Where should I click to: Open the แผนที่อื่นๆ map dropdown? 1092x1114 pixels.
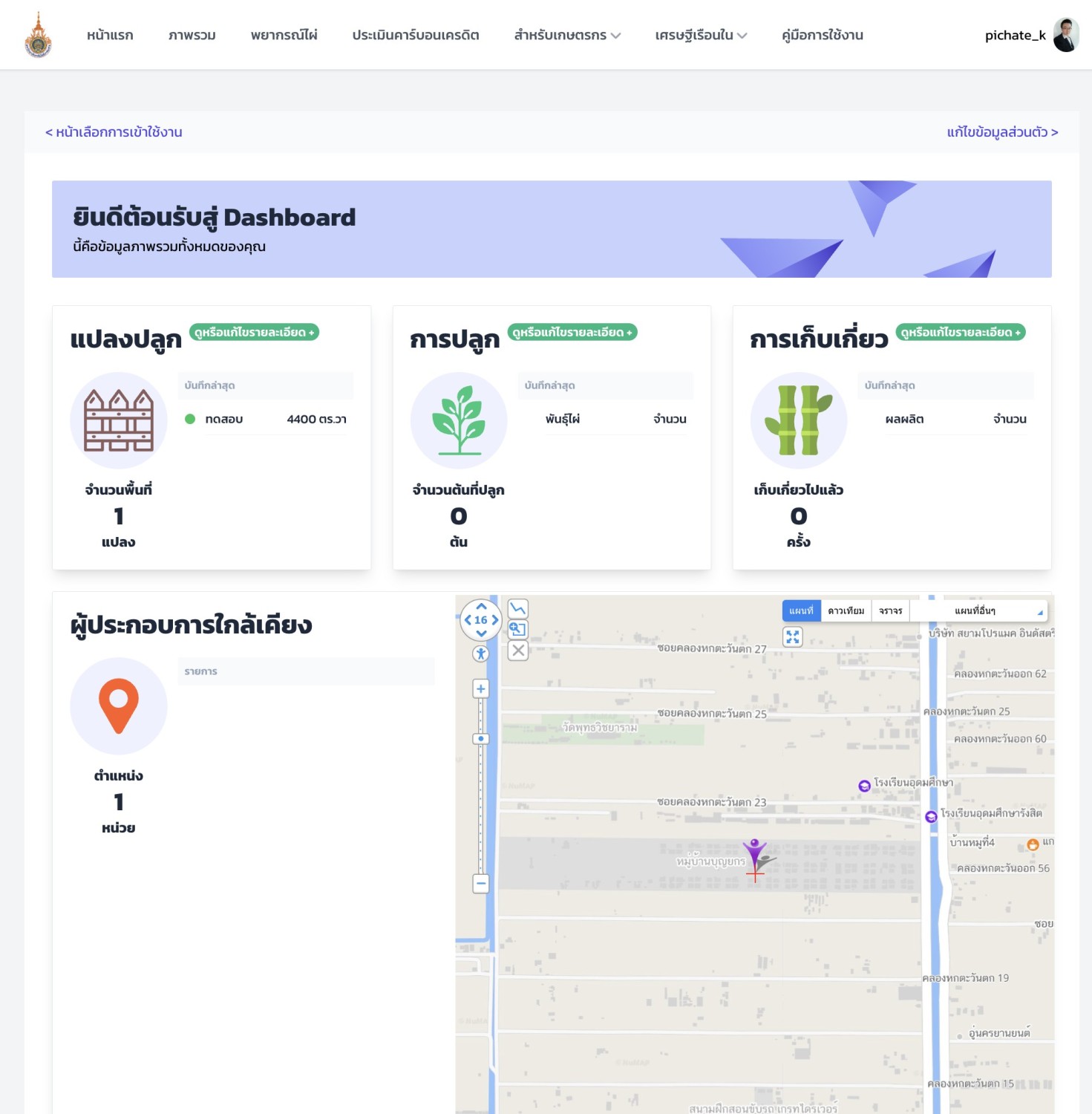click(978, 610)
